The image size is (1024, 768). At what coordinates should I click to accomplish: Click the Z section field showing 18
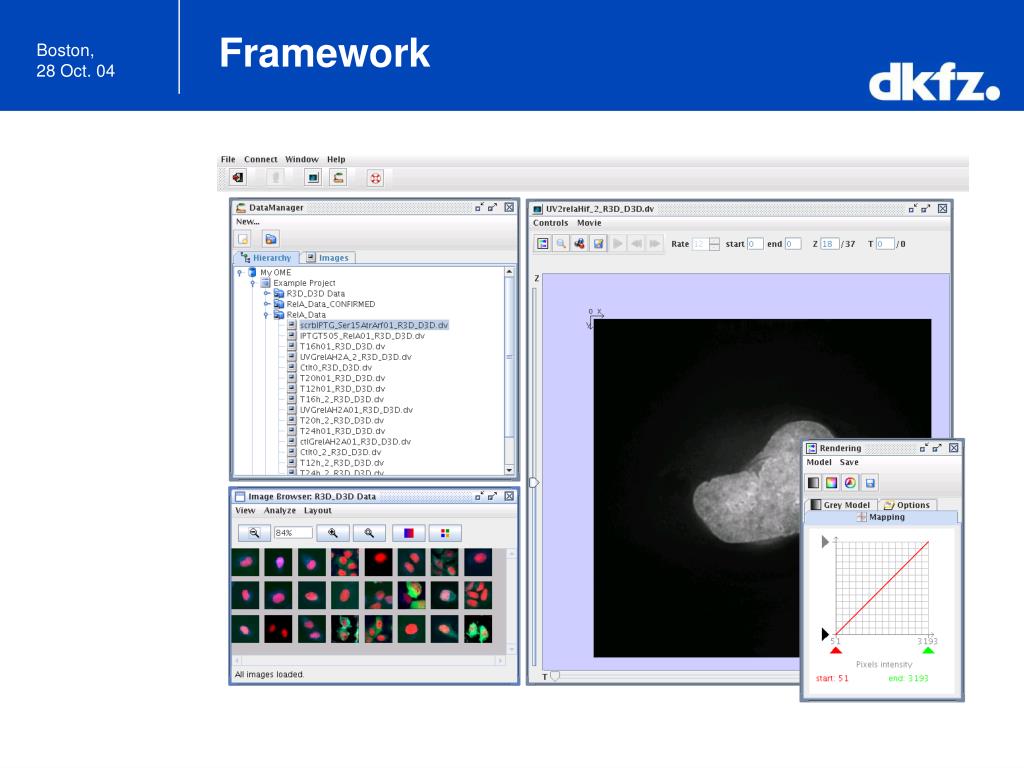tap(829, 244)
